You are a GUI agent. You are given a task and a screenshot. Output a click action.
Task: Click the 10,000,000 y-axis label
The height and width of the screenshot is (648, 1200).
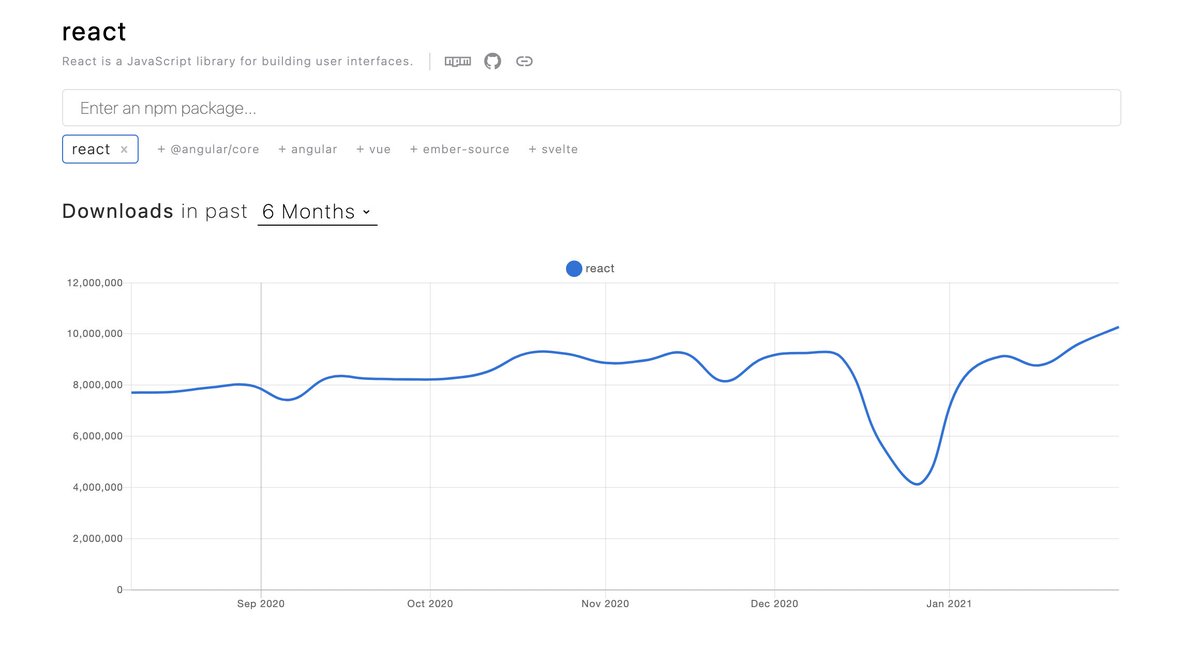point(95,334)
